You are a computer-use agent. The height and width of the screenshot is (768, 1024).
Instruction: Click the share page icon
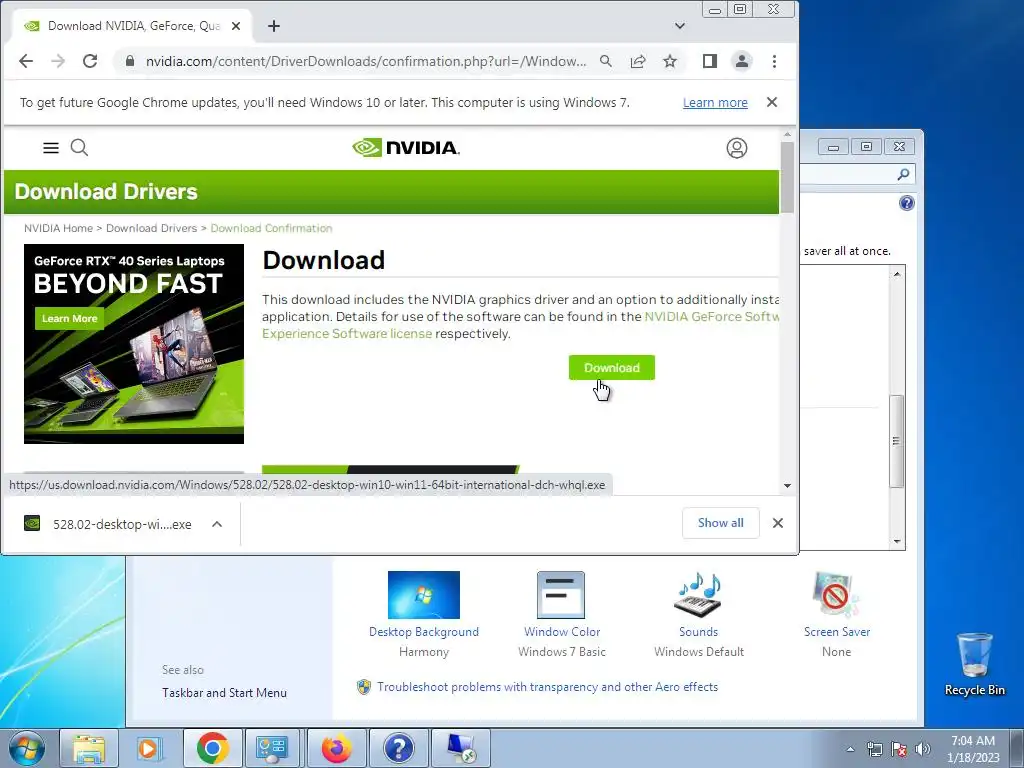tap(638, 61)
